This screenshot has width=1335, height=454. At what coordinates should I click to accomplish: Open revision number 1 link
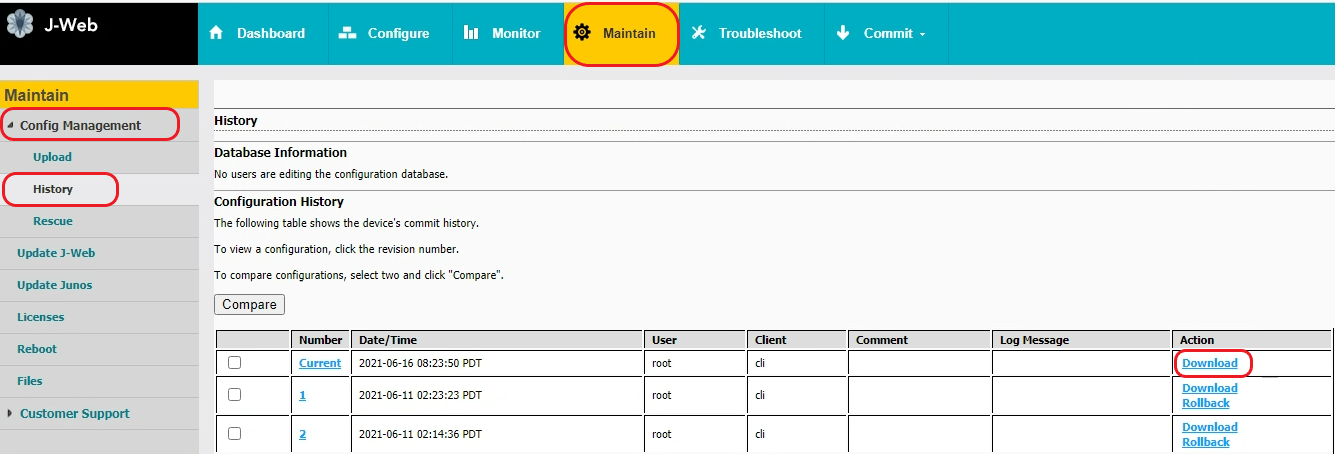tap(303, 395)
